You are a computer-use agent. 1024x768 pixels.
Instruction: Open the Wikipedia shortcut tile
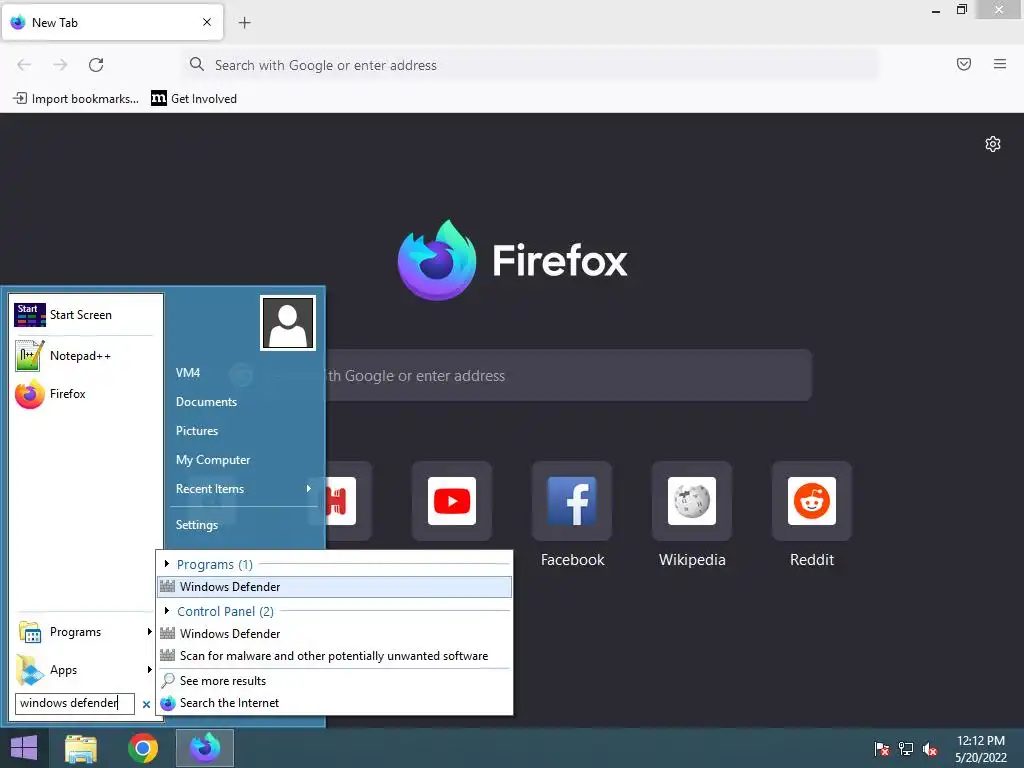click(x=692, y=501)
